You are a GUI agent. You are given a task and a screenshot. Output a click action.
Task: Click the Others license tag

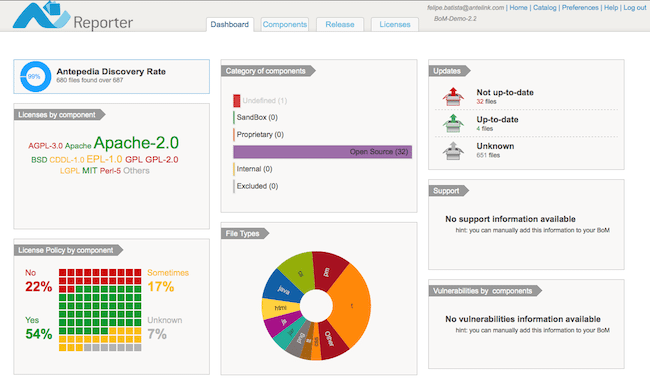coord(136,171)
